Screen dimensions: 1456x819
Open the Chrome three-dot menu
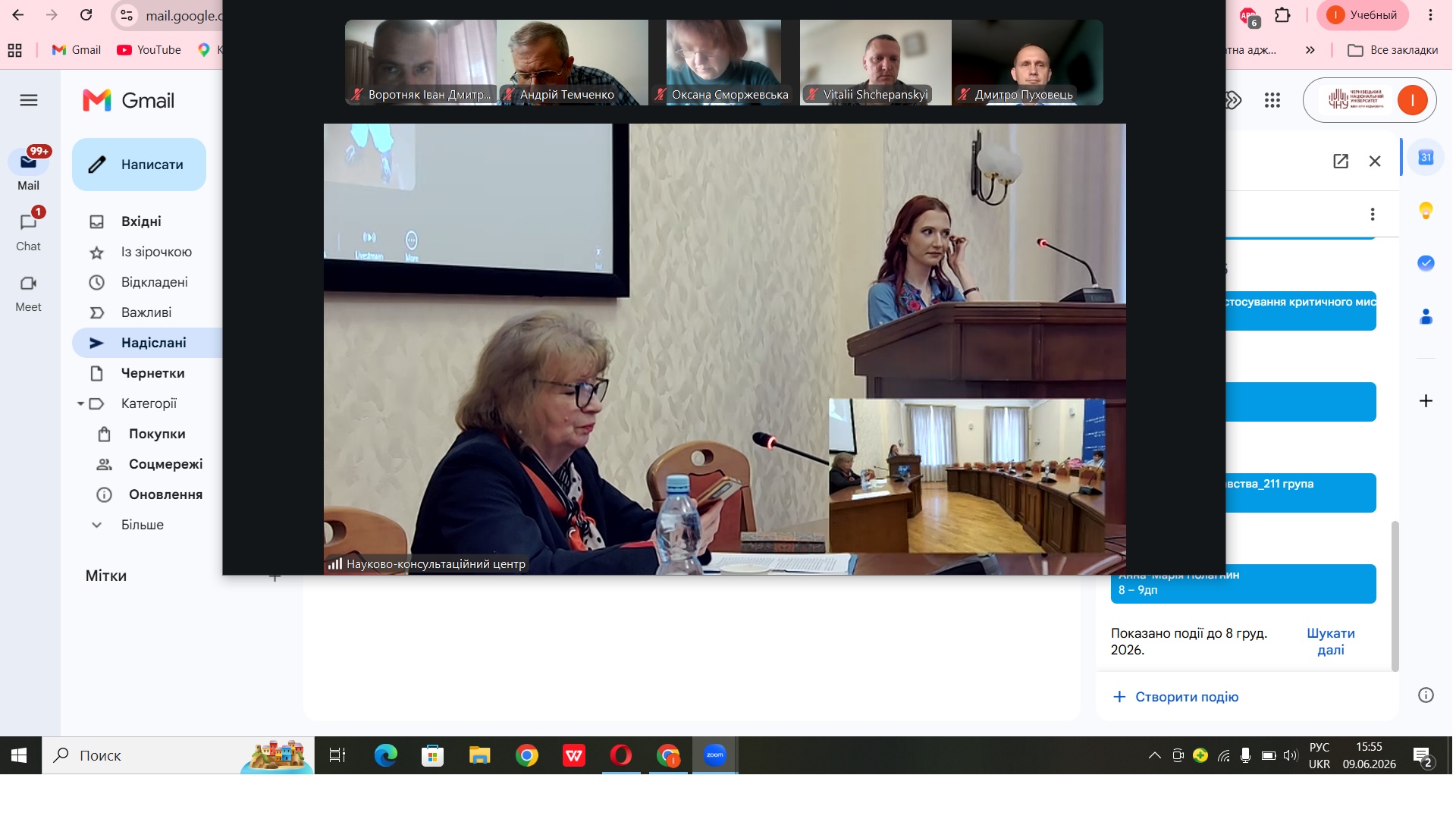pyautogui.click(x=1430, y=15)
